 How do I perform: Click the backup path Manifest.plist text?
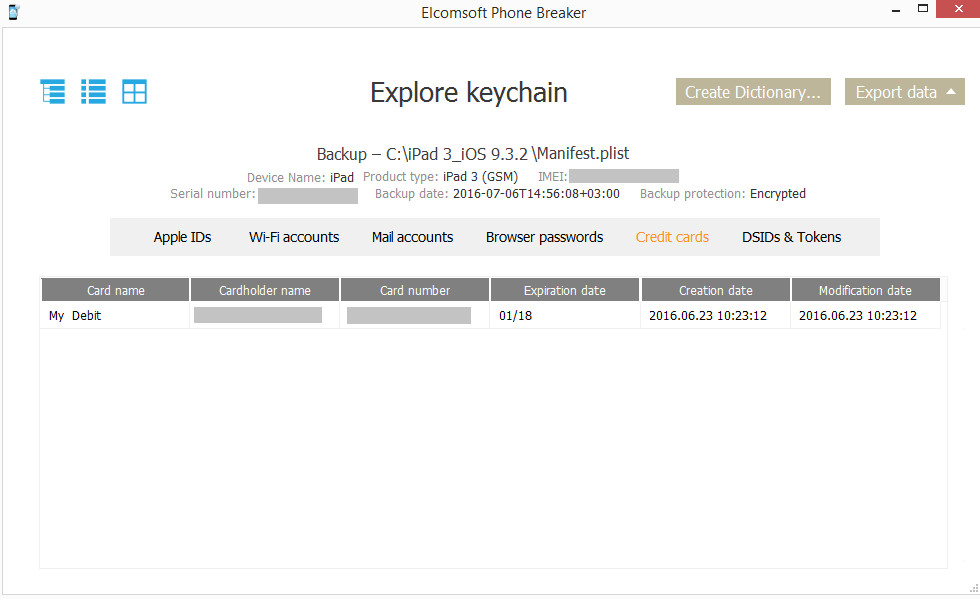[472, 154]
